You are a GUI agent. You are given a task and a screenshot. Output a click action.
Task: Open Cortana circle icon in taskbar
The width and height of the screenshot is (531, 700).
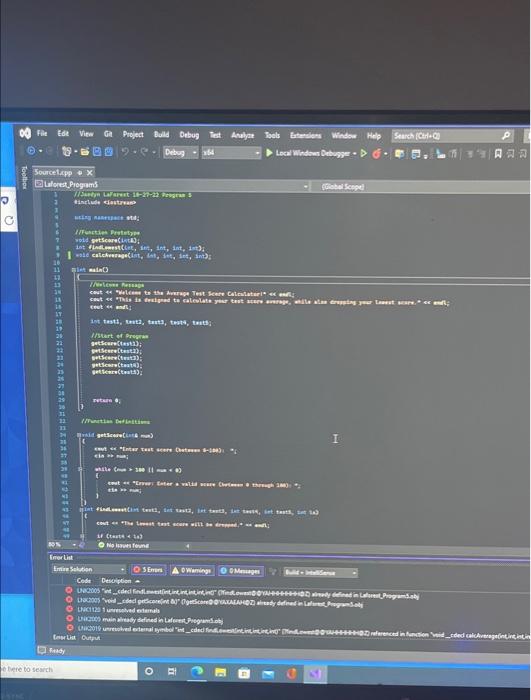149,671
